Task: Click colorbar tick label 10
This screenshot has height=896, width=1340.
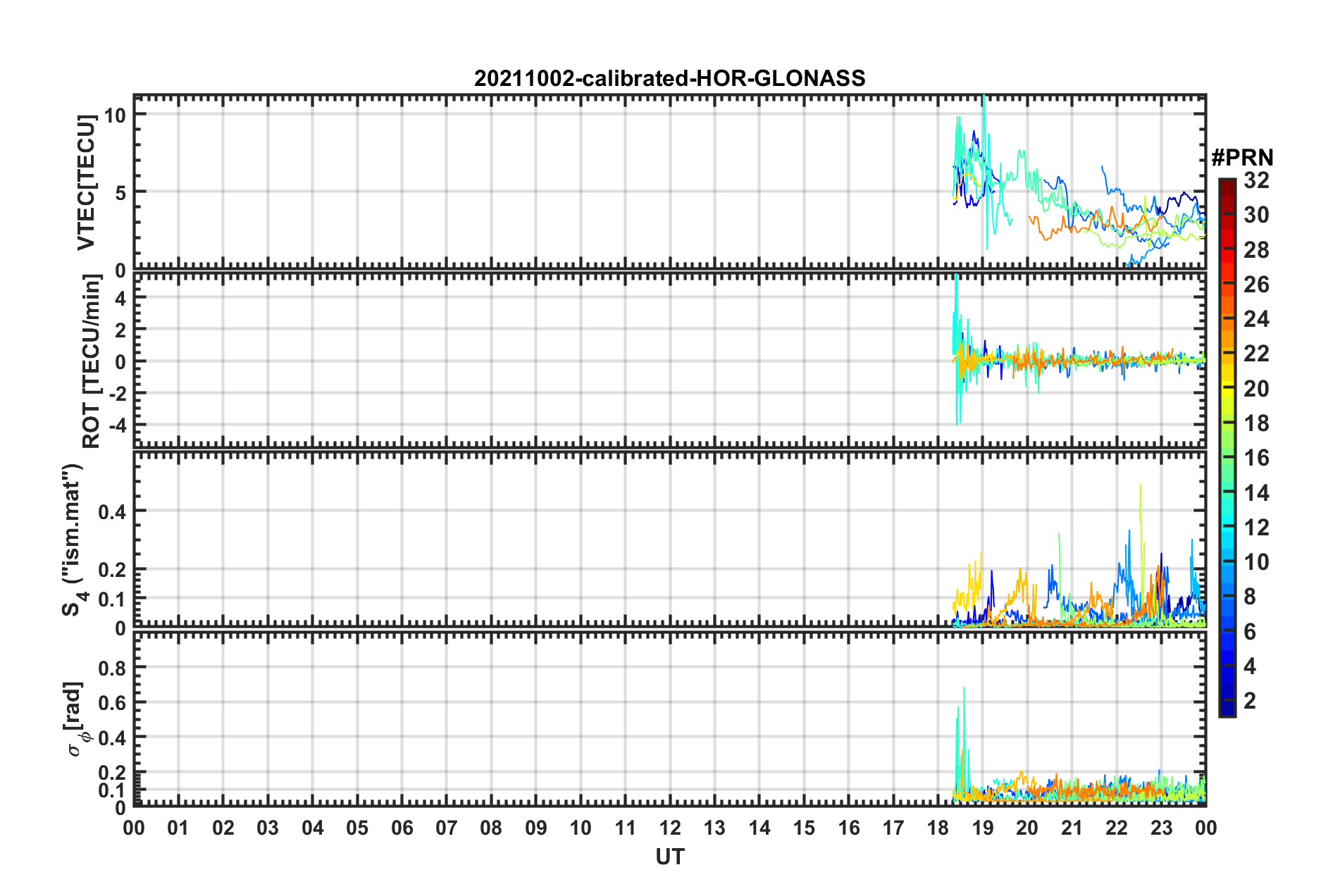Action: tap(1256, 561)
